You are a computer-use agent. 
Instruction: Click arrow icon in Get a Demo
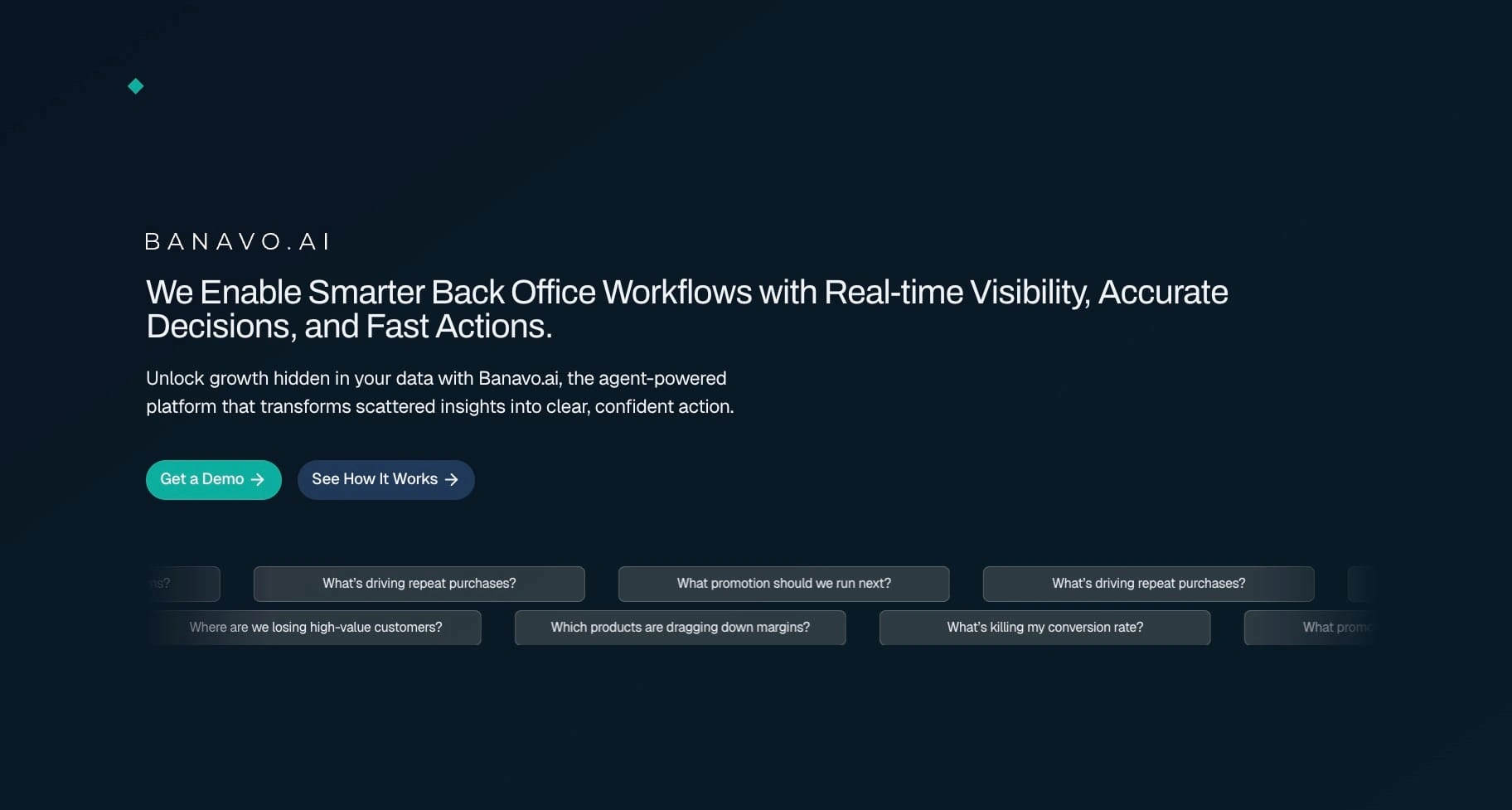click(x=258, y=479)
